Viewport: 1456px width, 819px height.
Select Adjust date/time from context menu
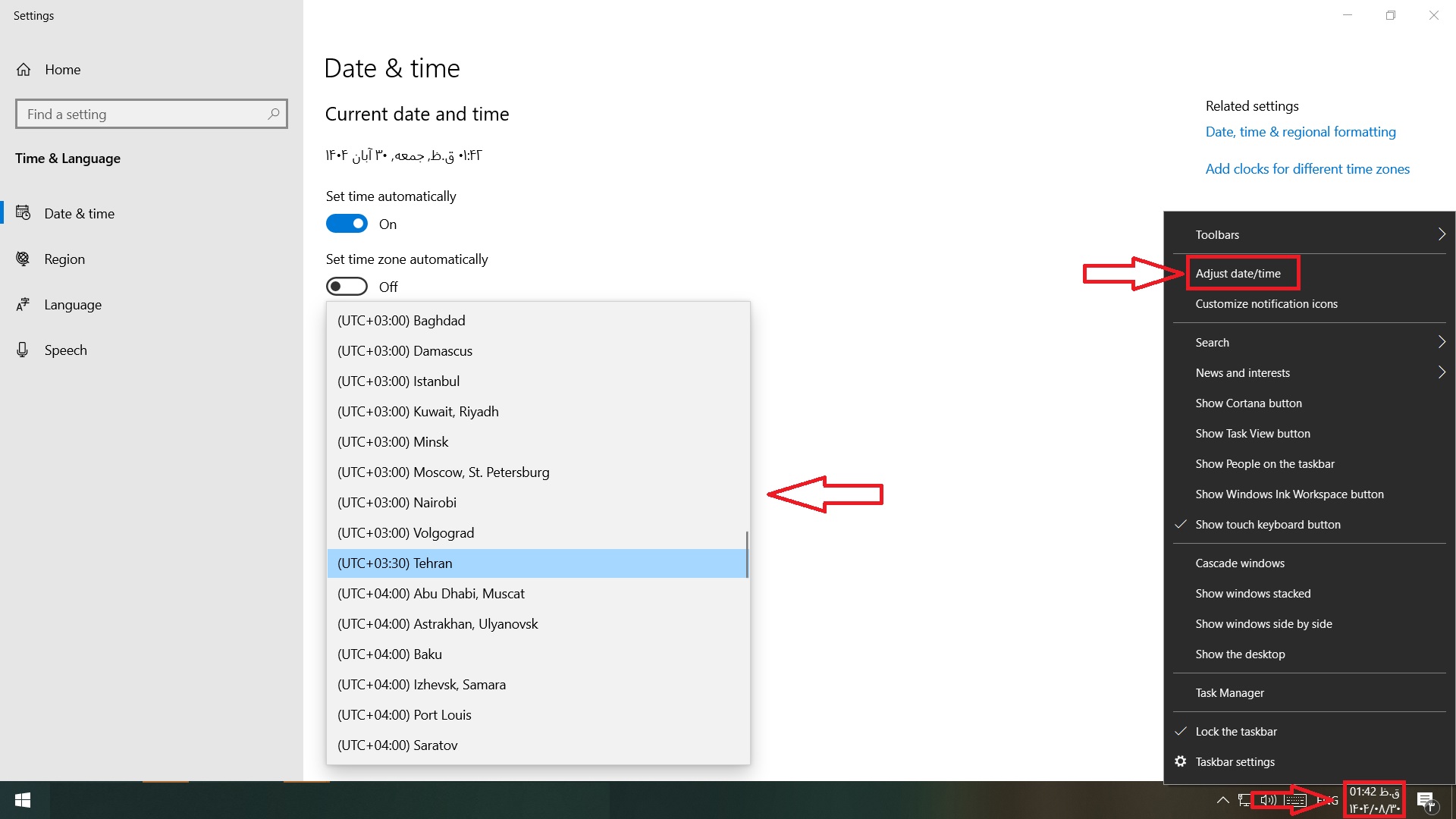click(x=1238, y=274)
